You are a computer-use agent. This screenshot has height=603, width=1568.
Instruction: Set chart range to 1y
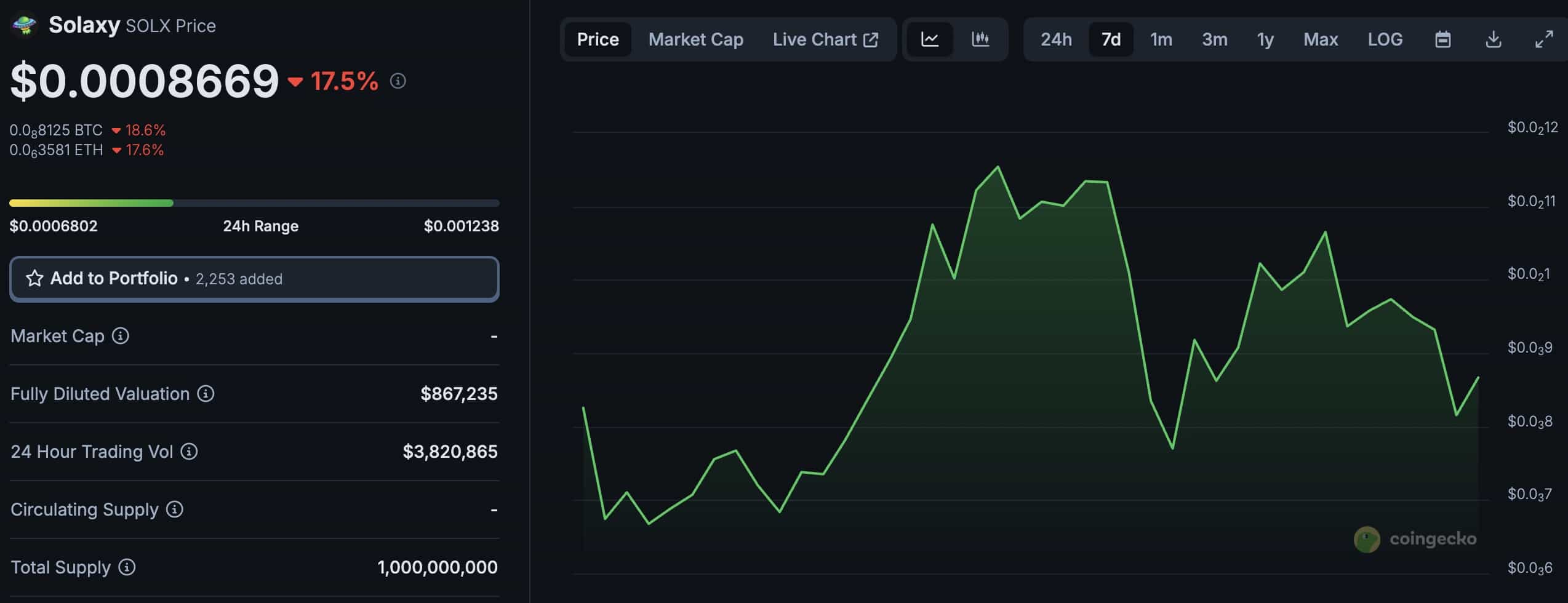(x=1265, y=39)
